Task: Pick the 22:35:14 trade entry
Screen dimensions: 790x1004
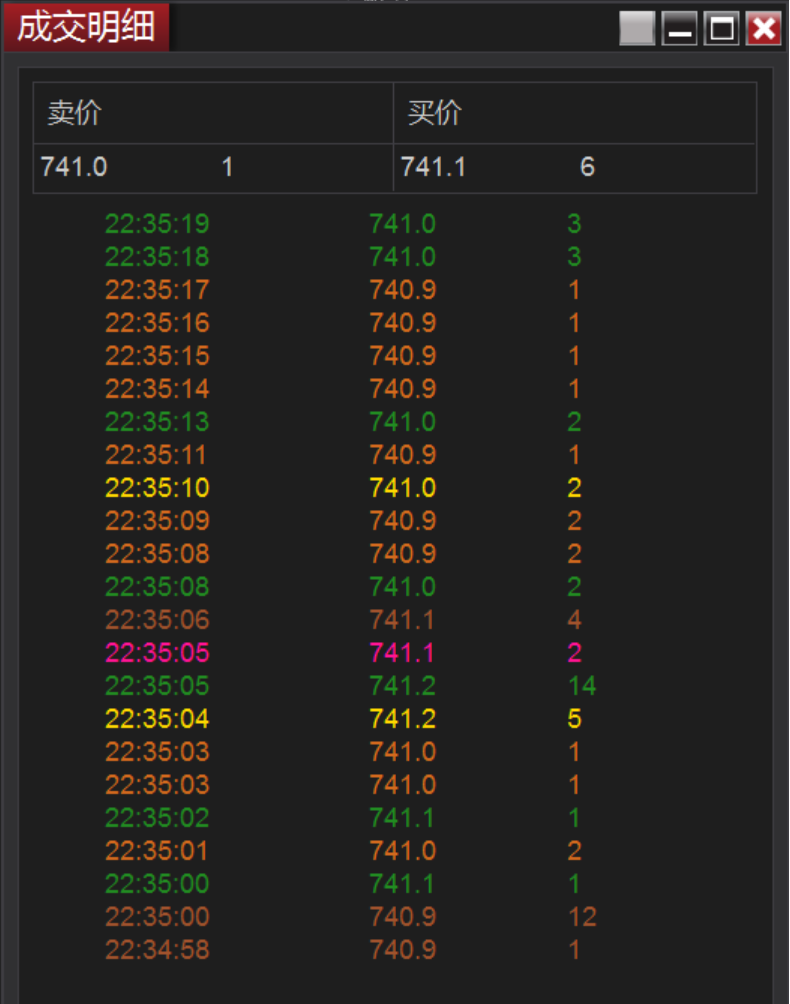Action: tap(157, 389)
